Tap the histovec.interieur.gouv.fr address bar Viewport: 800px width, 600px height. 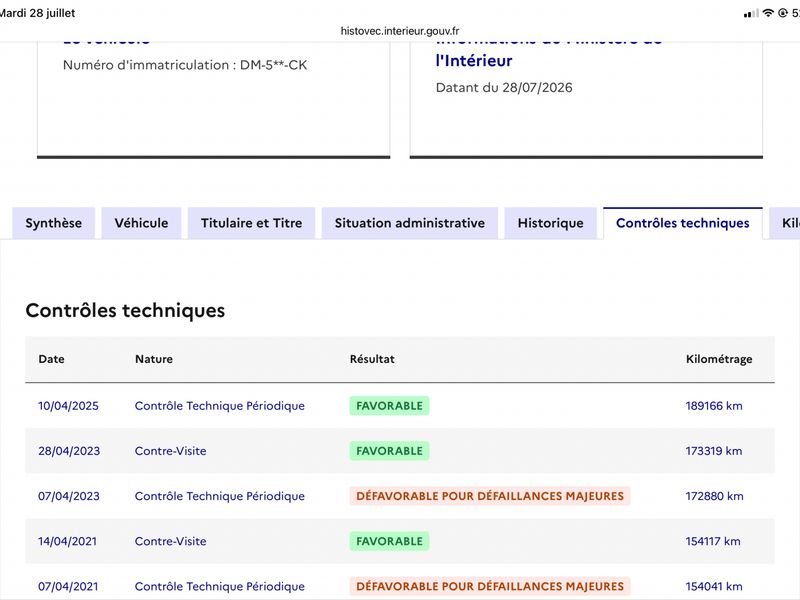400,31
